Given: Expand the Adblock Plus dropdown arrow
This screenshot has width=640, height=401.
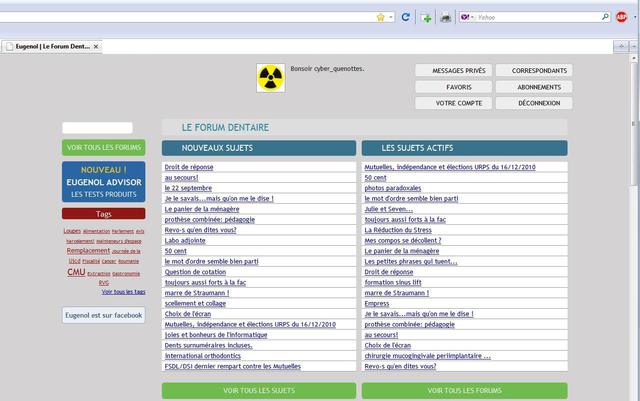Looking at the screenshot, I should tap(633, 17).
